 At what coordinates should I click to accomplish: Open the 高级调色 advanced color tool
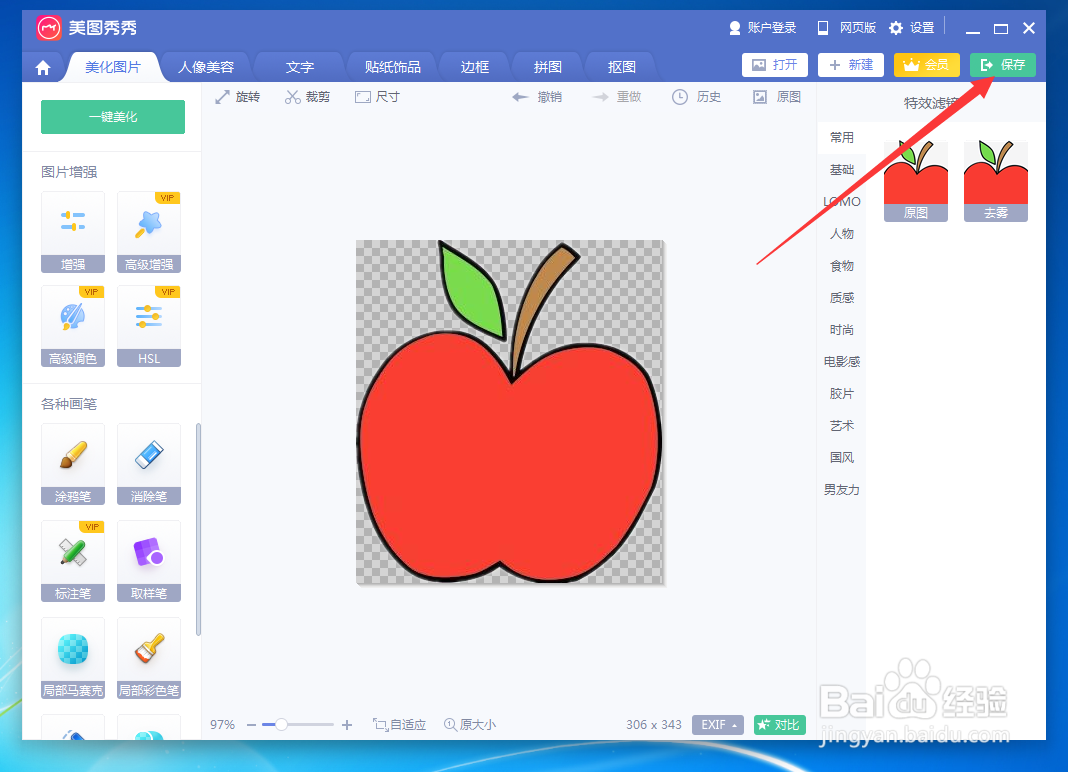click(72, 326)
